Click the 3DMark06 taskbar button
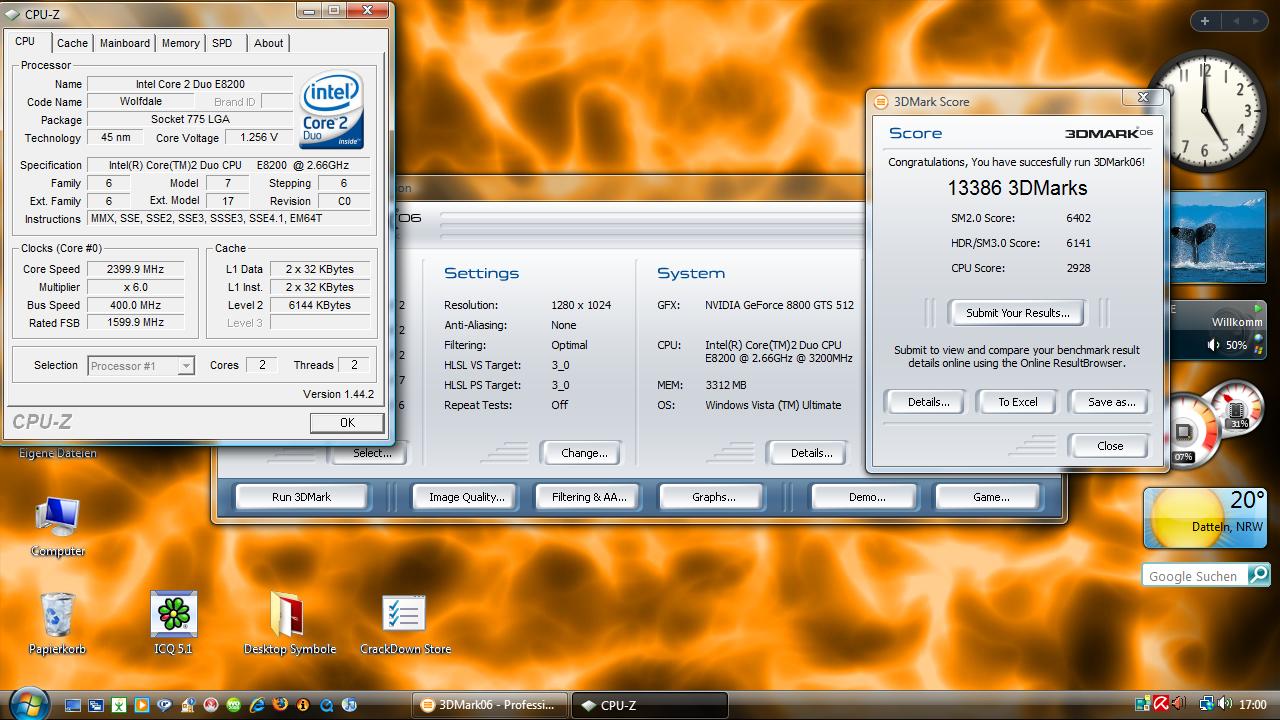The height and width of the screenshot is (720, 1280). [490, 705]
